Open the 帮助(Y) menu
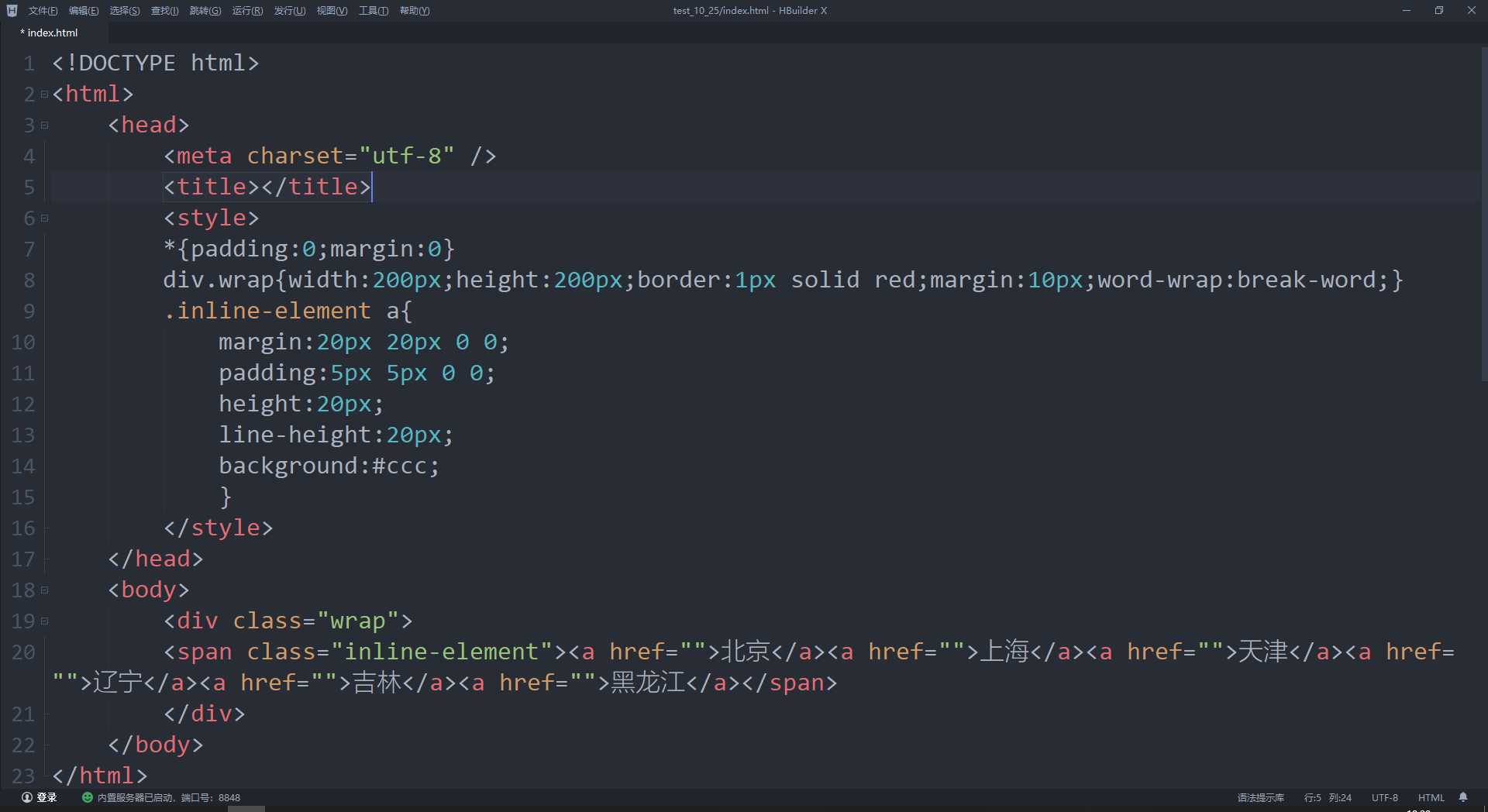The height and width of the screenshot is (812, 1488). 415,11
